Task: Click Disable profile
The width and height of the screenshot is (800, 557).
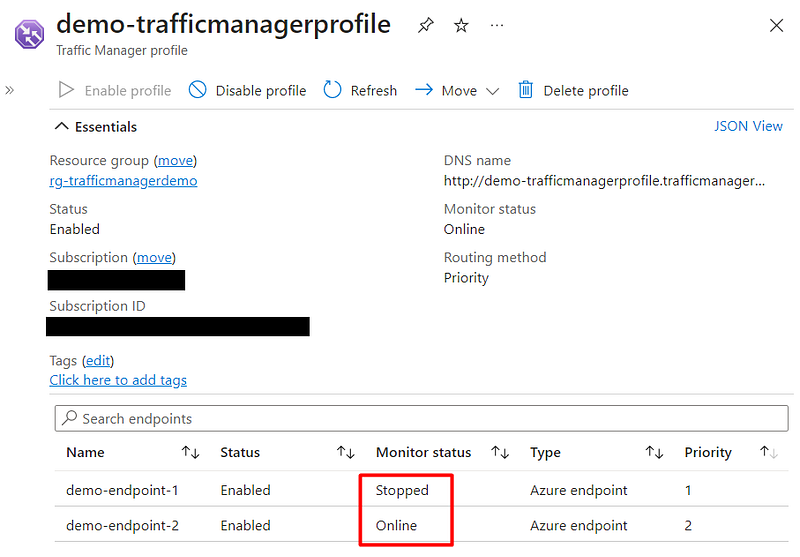Action: click(247, 90)
